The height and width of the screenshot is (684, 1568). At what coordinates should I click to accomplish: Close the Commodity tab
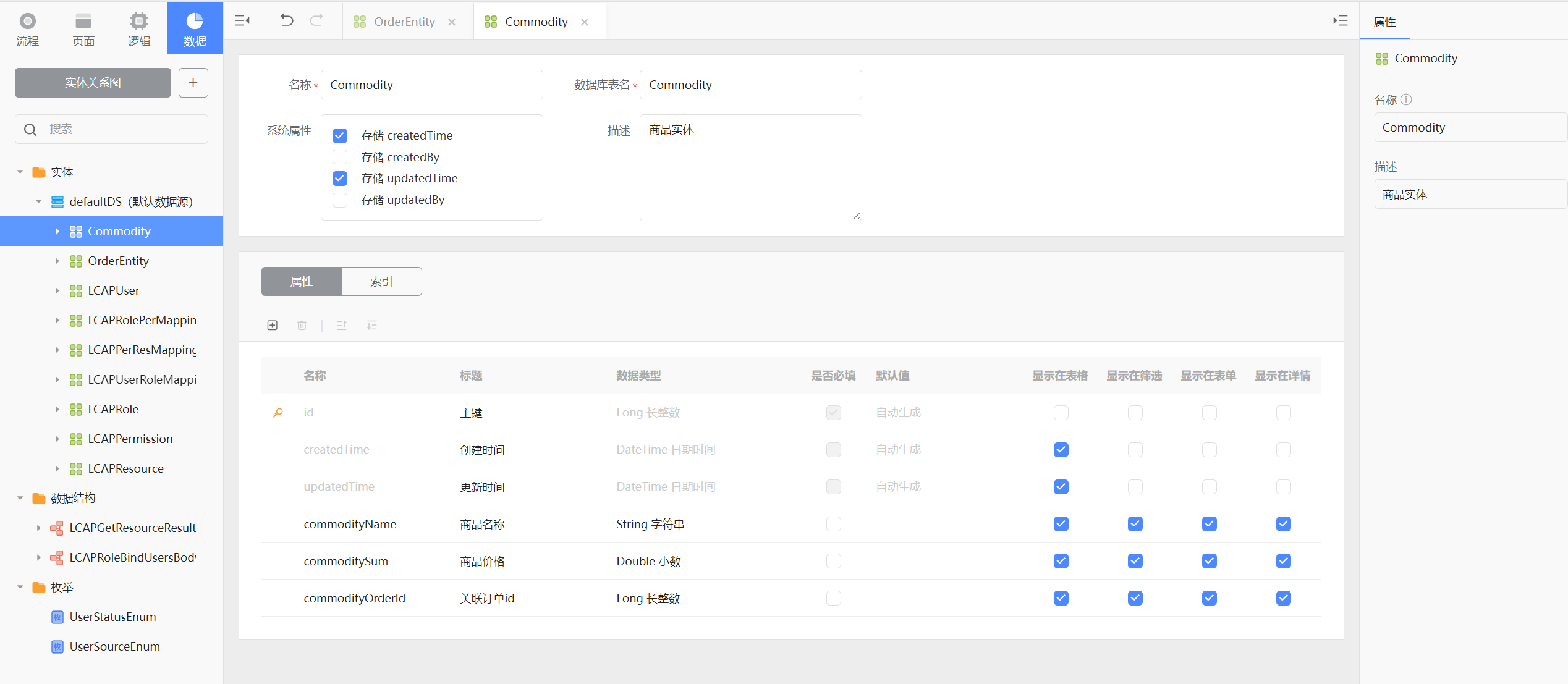click(x=585, y=22)
